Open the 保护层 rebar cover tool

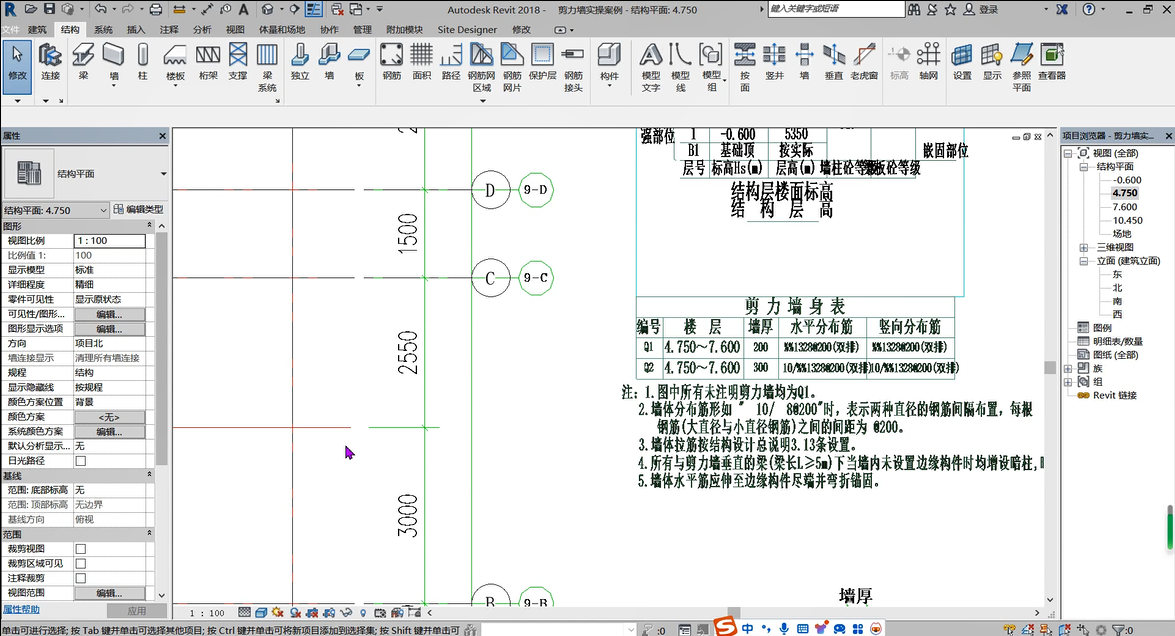[x=543, y=61]
